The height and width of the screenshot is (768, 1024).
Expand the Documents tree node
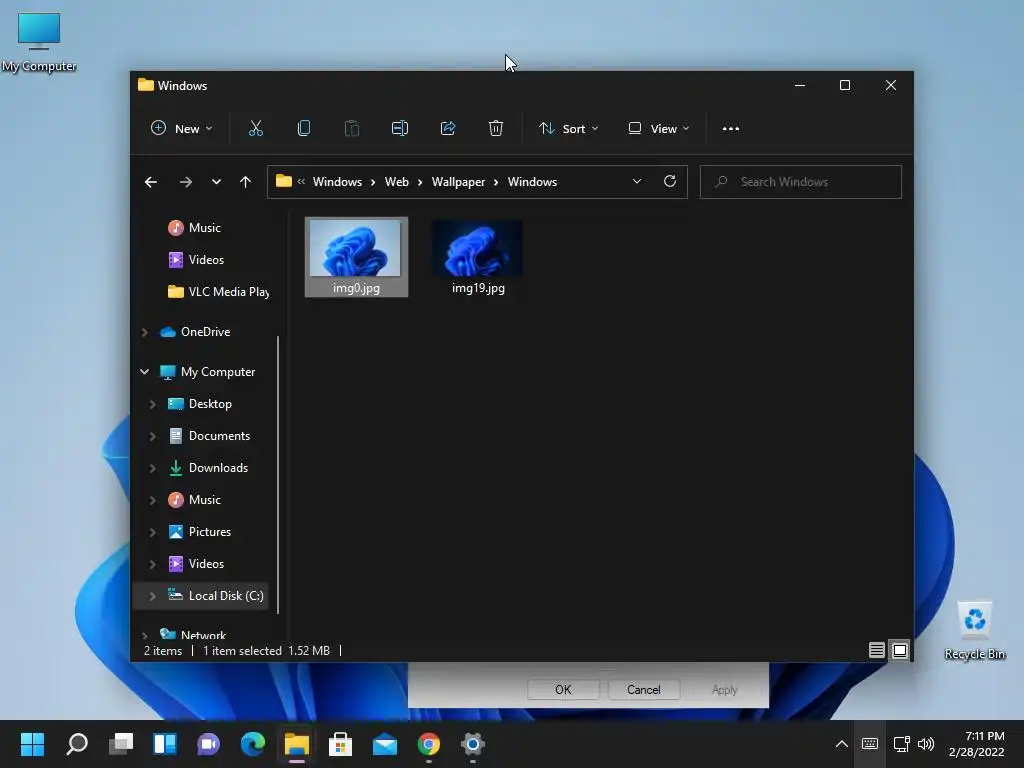point(152,436)
